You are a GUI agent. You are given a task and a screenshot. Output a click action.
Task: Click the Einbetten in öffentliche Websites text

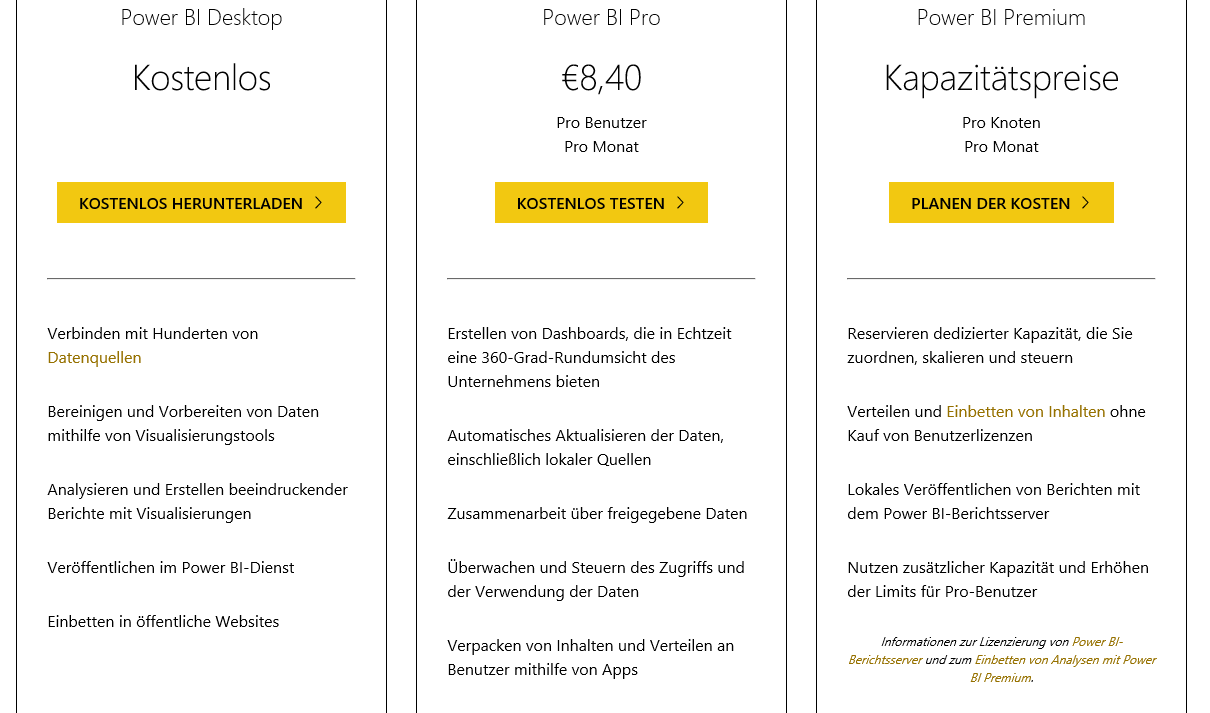pos(163,622)
